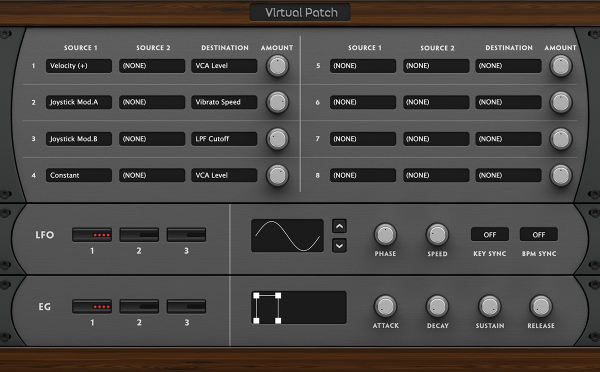600x372 pixels.
Task: Open patch 4 Source 2 (NONE) dropdown
Action: 152,175
